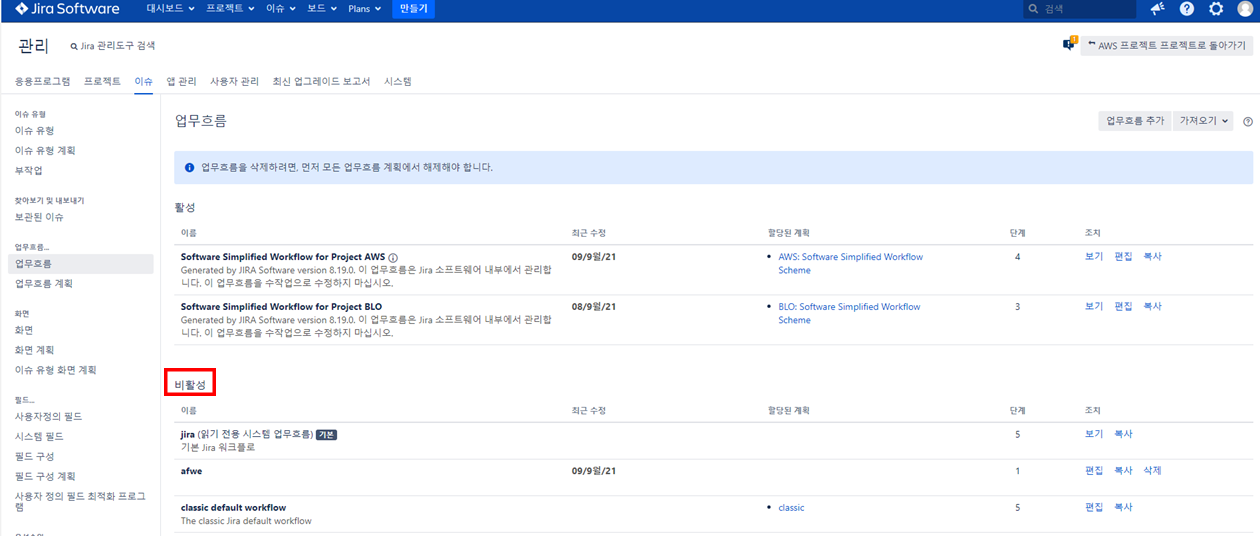Open 업무흐름 계획 in the sidebar
Image resolution: width=1260 pixels, height=536 pixels.
pos(43,284)
